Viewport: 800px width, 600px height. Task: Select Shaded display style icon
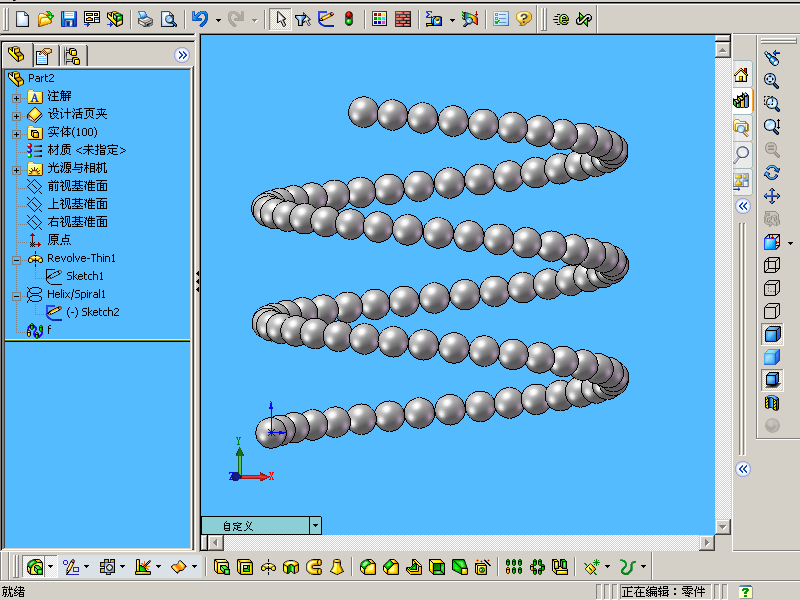pyautogui.click(x=771, y=357)
